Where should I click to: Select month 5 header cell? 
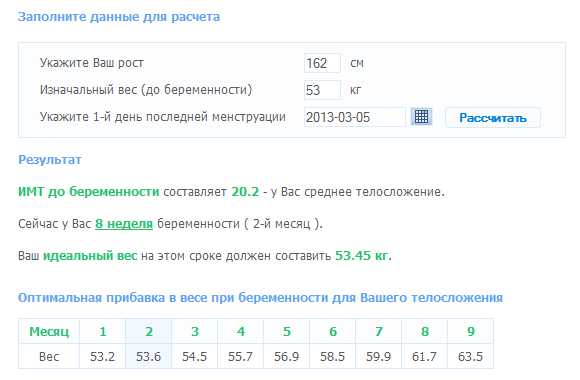pos(286,331)
